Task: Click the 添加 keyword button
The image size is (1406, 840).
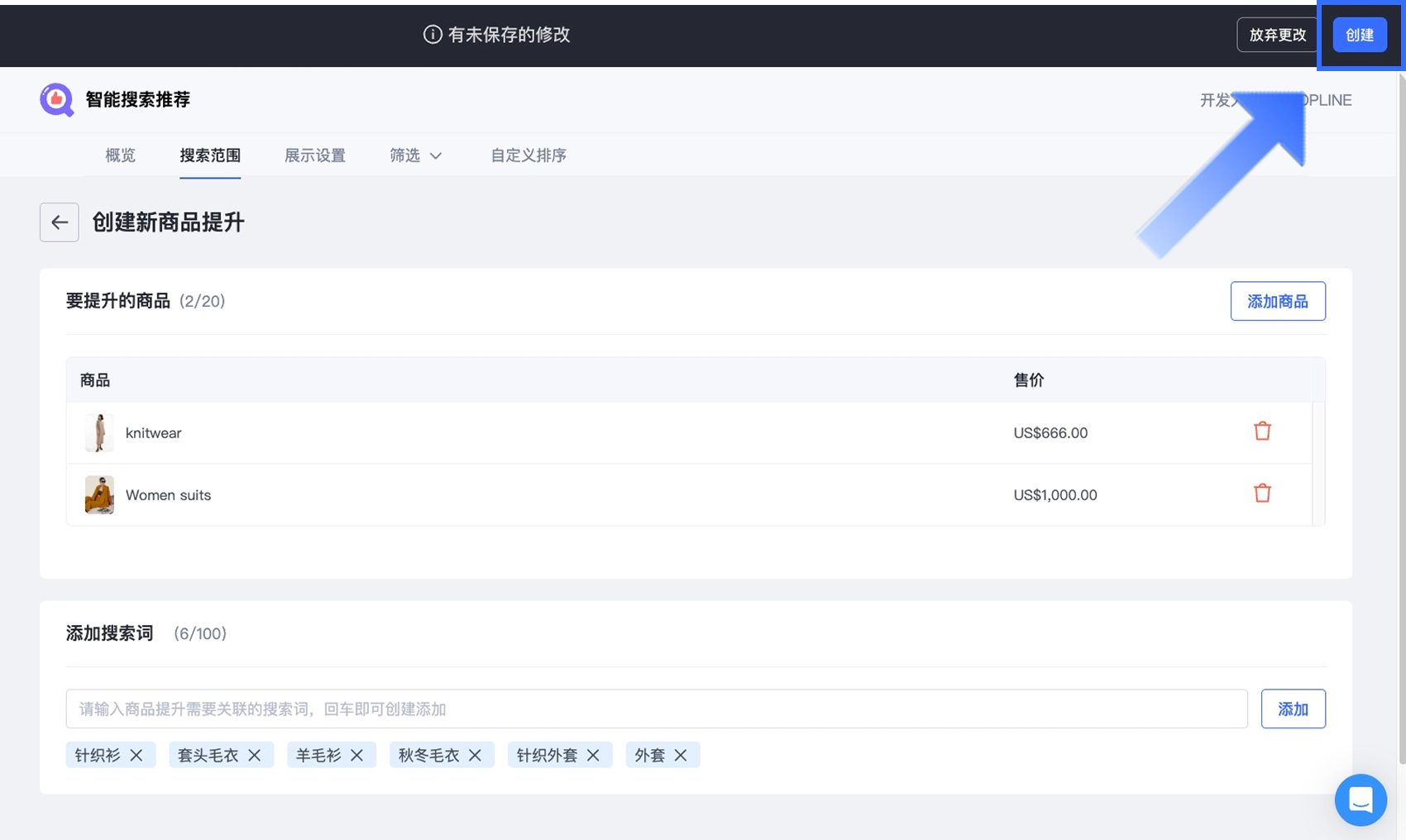Action: click(1294, 709)
